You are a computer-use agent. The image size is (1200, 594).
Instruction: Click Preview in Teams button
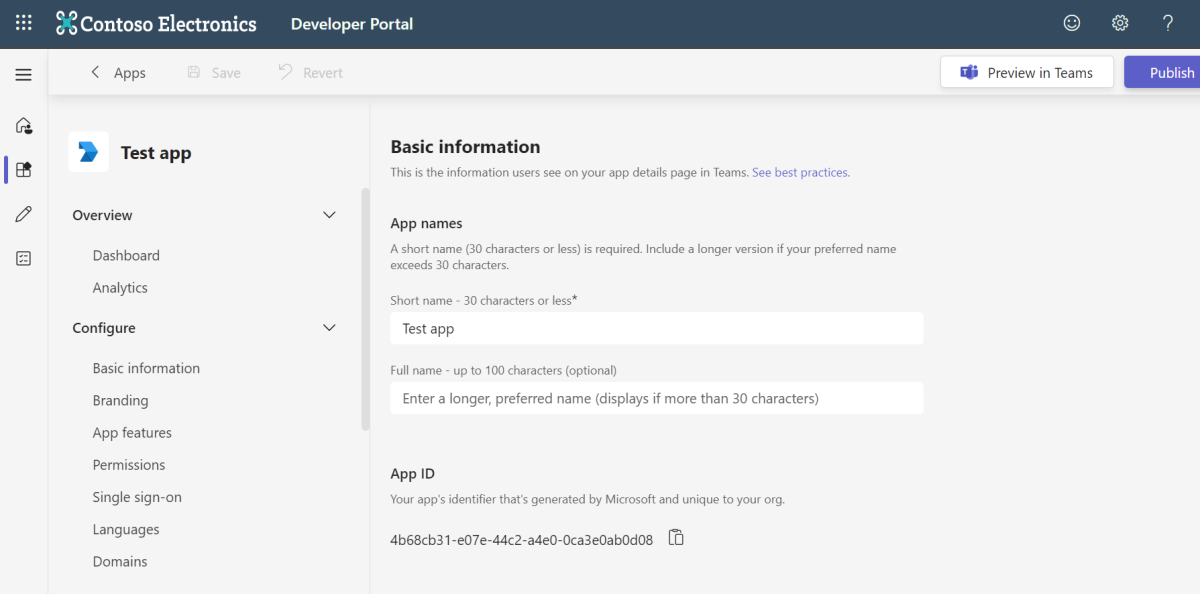tap(1027, 73)
